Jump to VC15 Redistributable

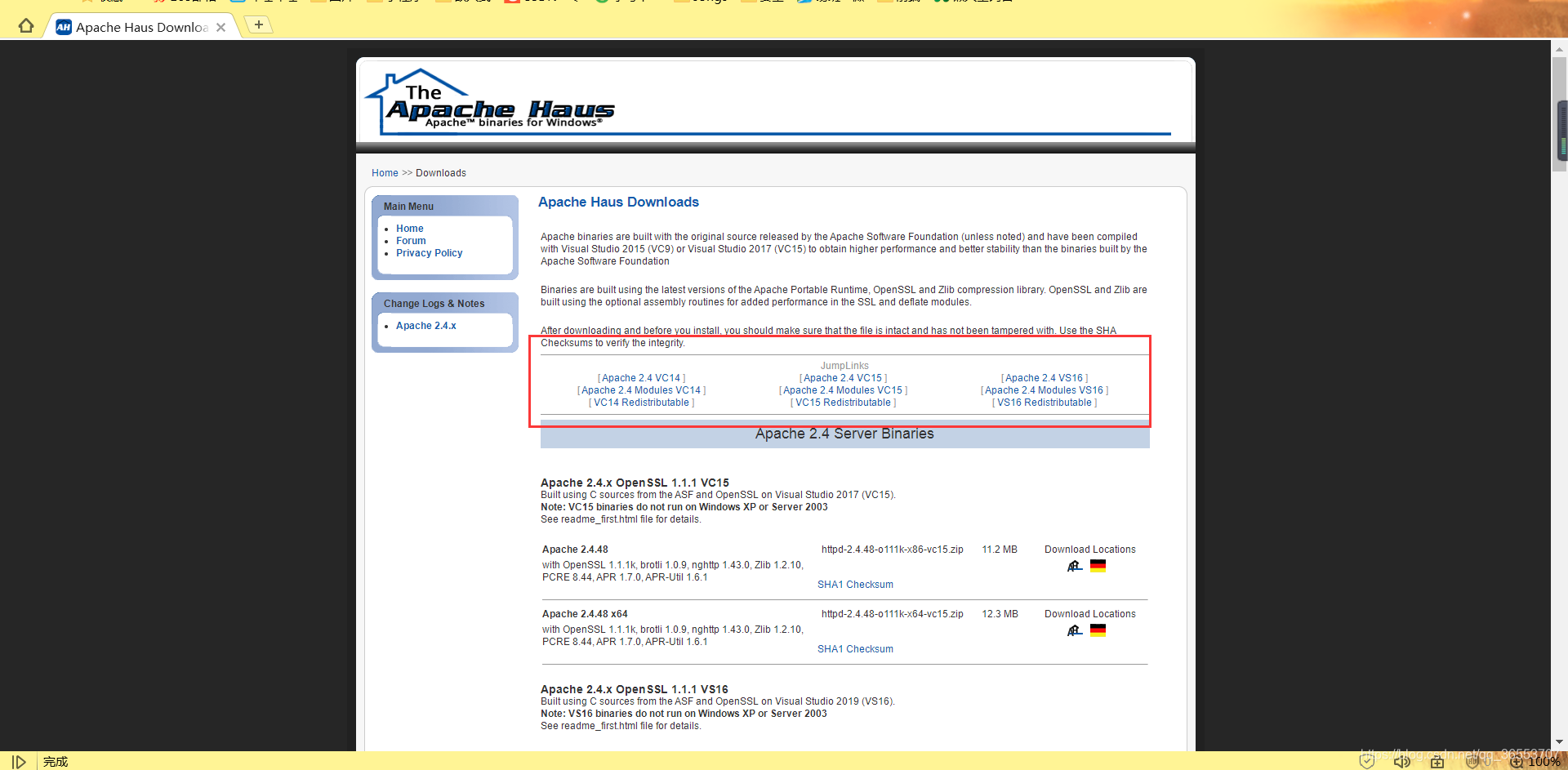coord(843,403)
